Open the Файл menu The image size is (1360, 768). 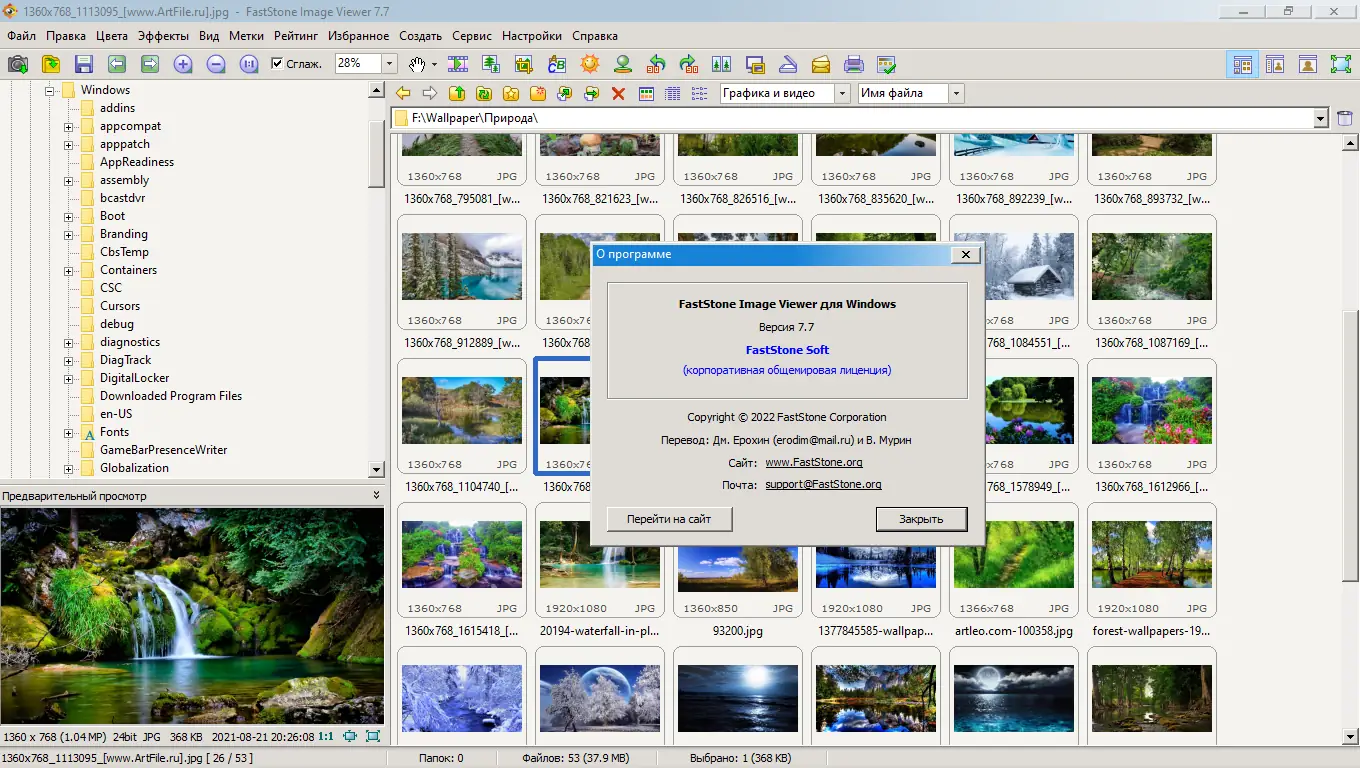click(x=21, y=36)
